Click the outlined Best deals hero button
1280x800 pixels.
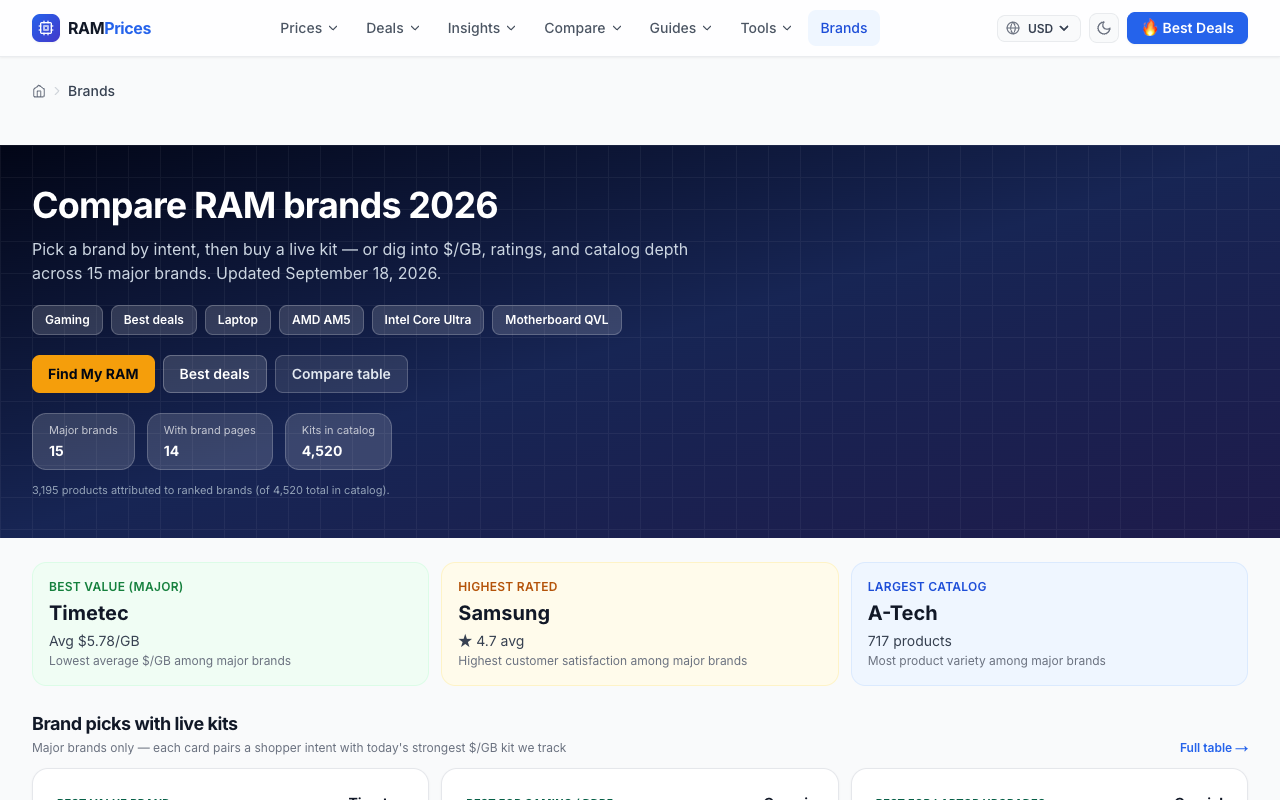(x=215, y=374)
